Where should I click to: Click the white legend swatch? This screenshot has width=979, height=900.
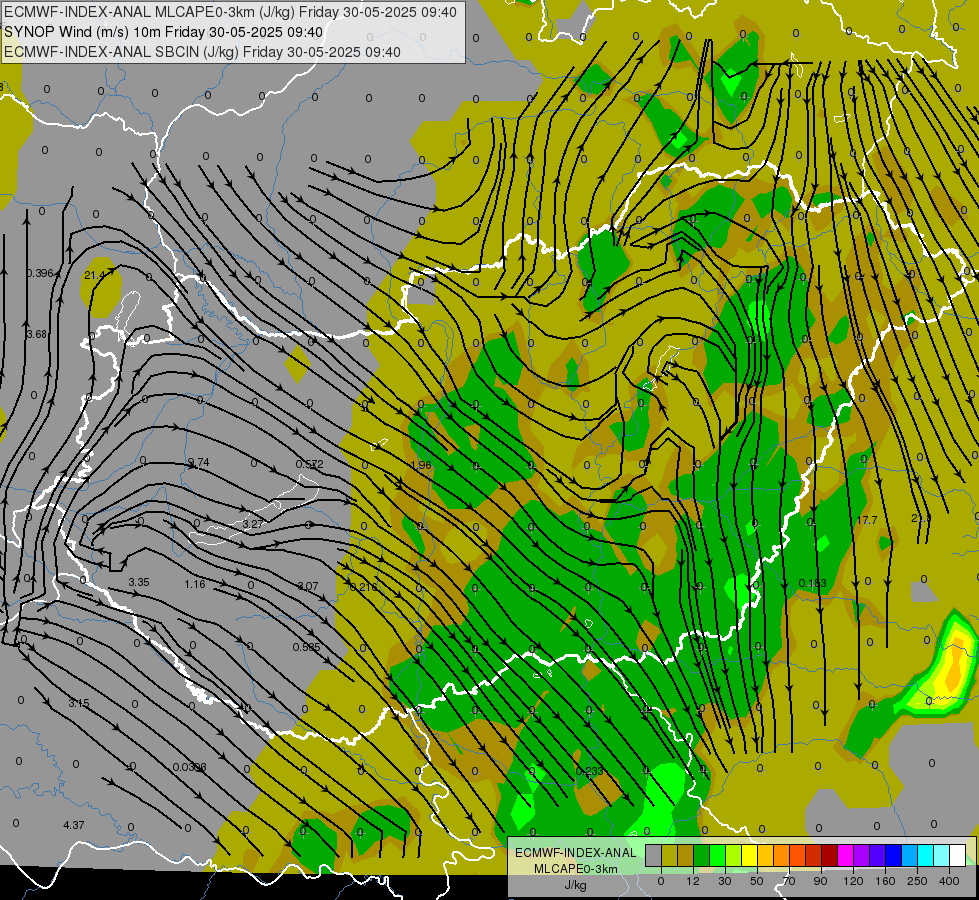[958, 855]
